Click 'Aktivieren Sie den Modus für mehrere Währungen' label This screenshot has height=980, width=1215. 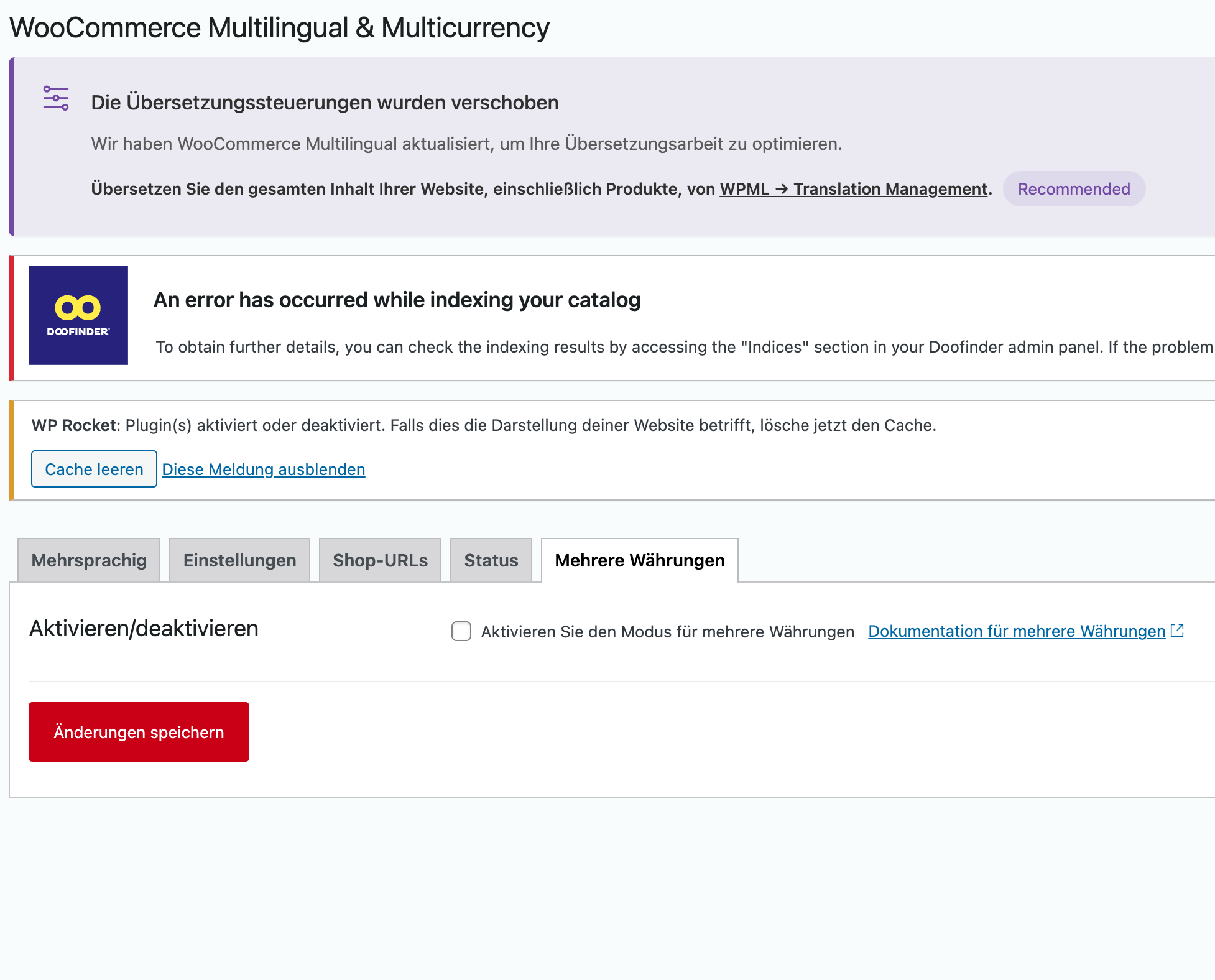[x=668, y=632]
